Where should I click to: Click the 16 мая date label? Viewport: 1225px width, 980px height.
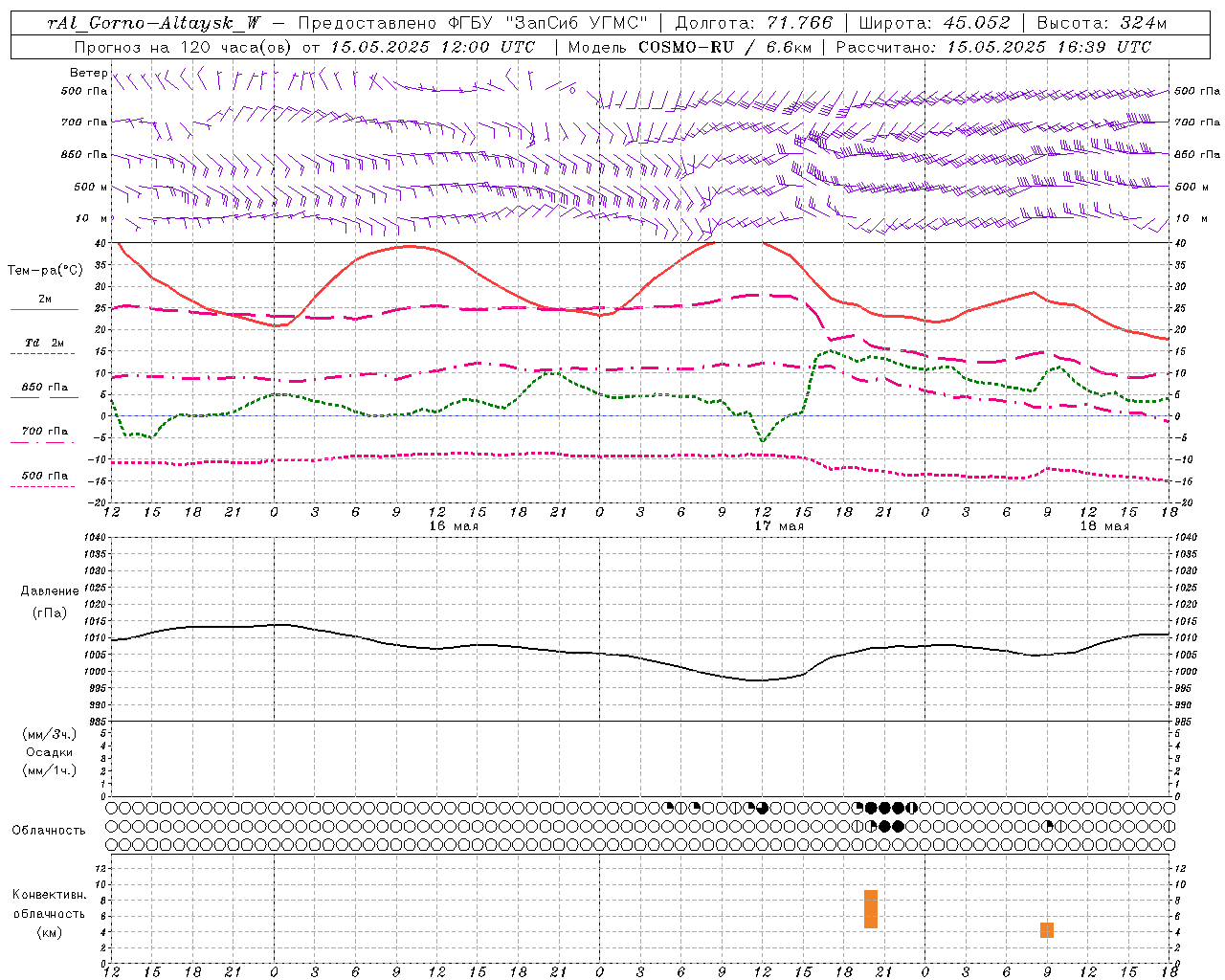(454, 525)
